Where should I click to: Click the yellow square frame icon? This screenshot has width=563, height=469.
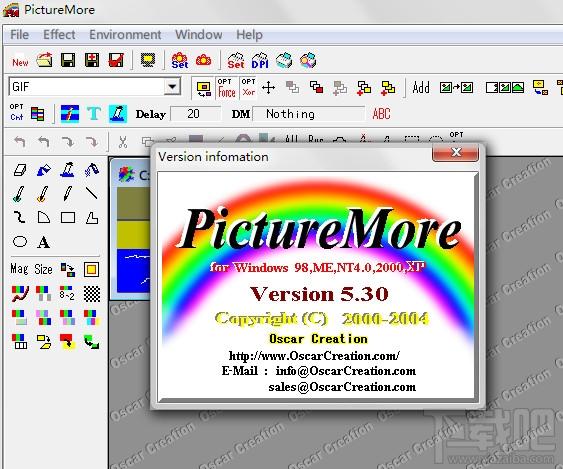[91, 269]
